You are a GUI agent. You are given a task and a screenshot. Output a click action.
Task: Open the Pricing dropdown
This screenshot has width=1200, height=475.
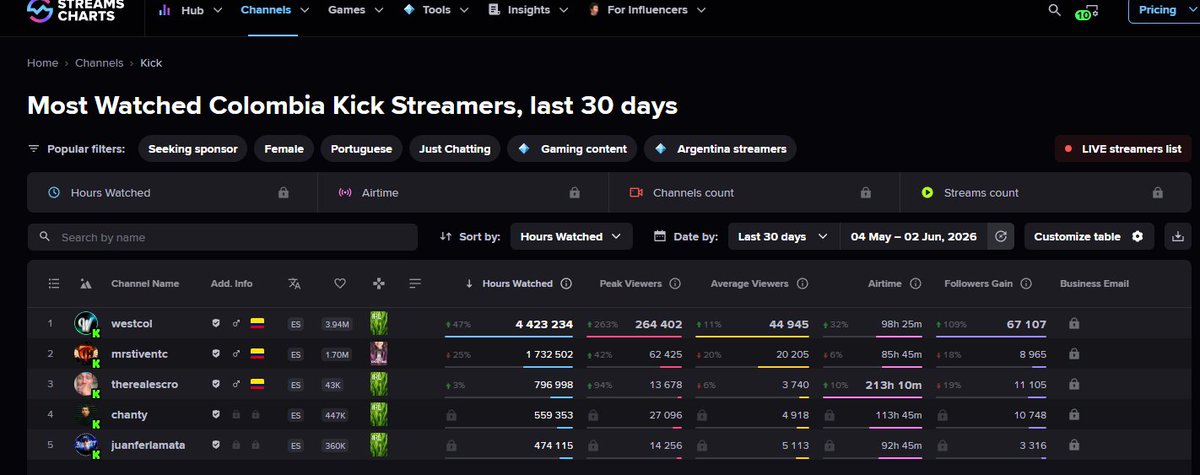(x=1163, y=10)
